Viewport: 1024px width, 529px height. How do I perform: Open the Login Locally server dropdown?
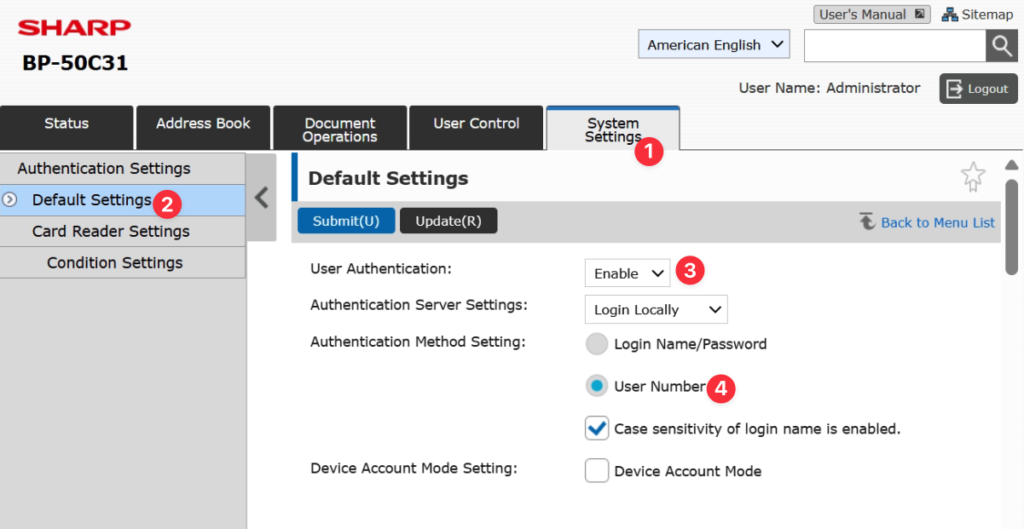[x=656, y=310]
